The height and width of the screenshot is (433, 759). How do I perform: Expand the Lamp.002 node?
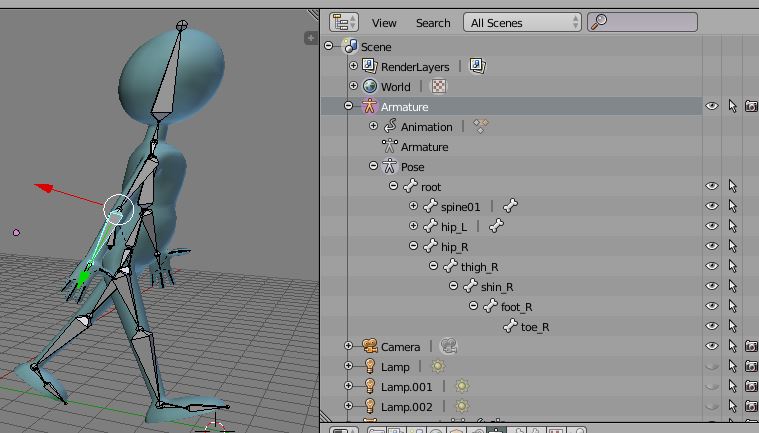point(349,406)
